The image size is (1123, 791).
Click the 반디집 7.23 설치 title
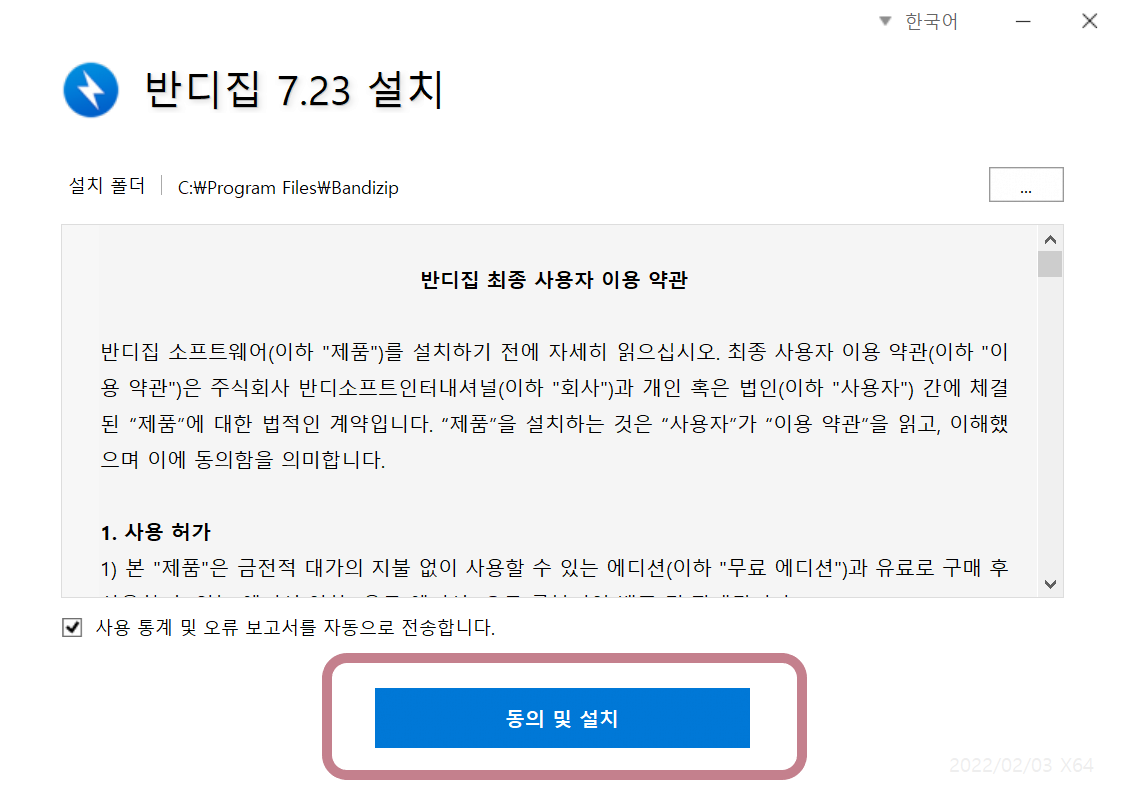click(x=294, y=90)
